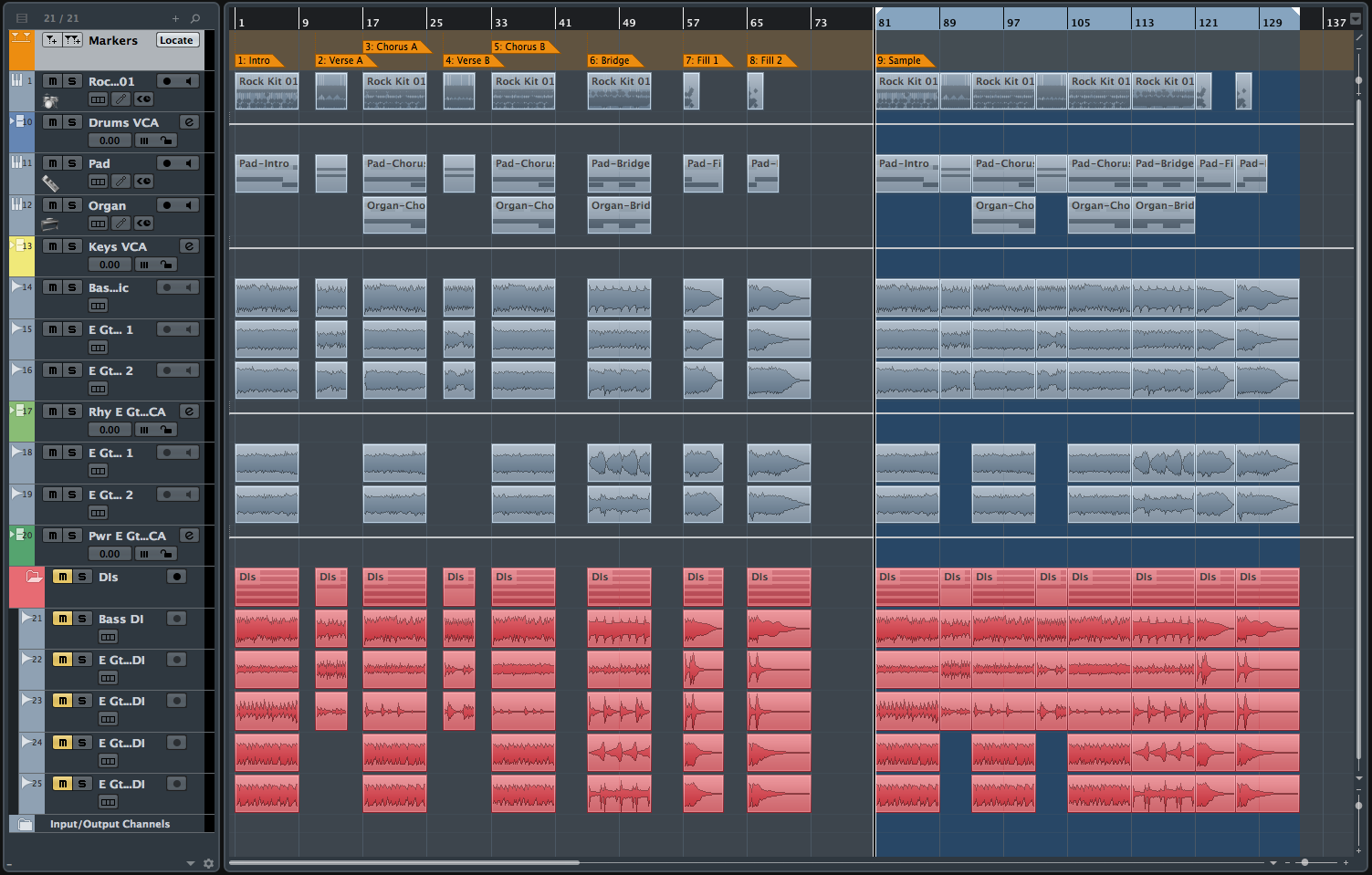Open Channel Settings for Keys VCA
The height and width of the screenshot is (875, 1372).
pyautogui.click(x=189, y=245)
